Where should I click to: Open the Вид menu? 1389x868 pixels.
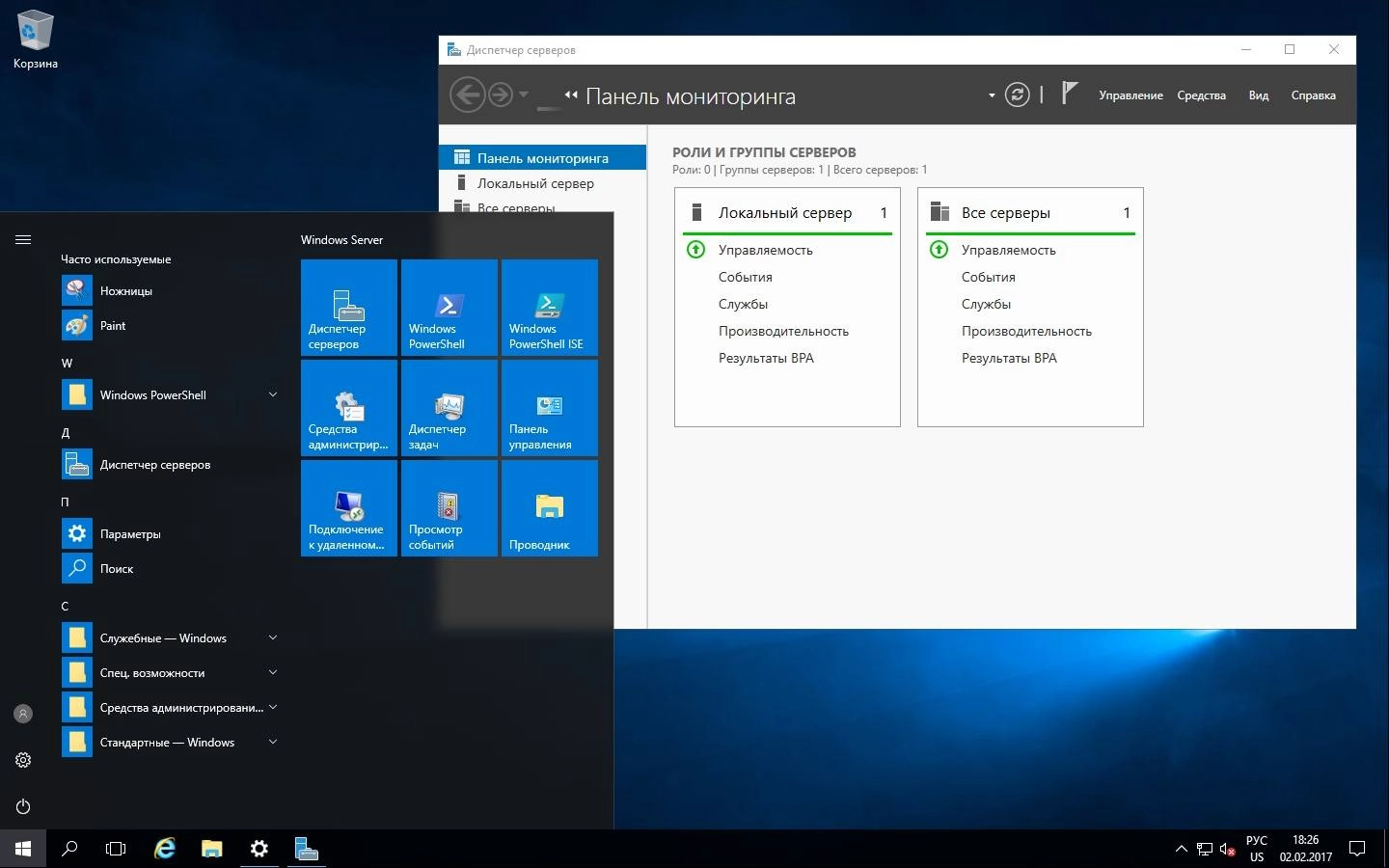click(x=1259, y=95)
